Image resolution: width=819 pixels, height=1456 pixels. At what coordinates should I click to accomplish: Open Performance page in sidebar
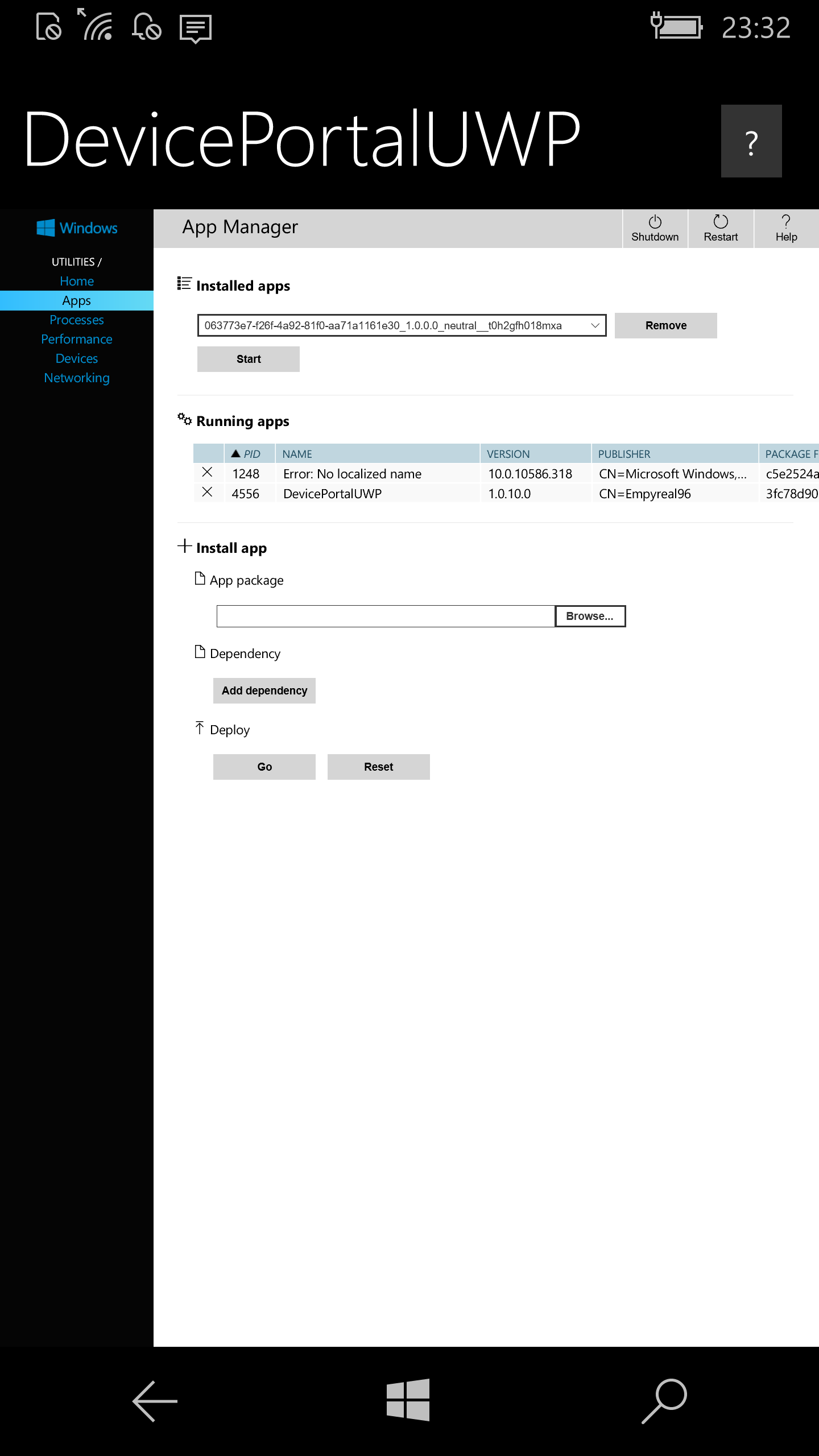[x=77, y=339]
